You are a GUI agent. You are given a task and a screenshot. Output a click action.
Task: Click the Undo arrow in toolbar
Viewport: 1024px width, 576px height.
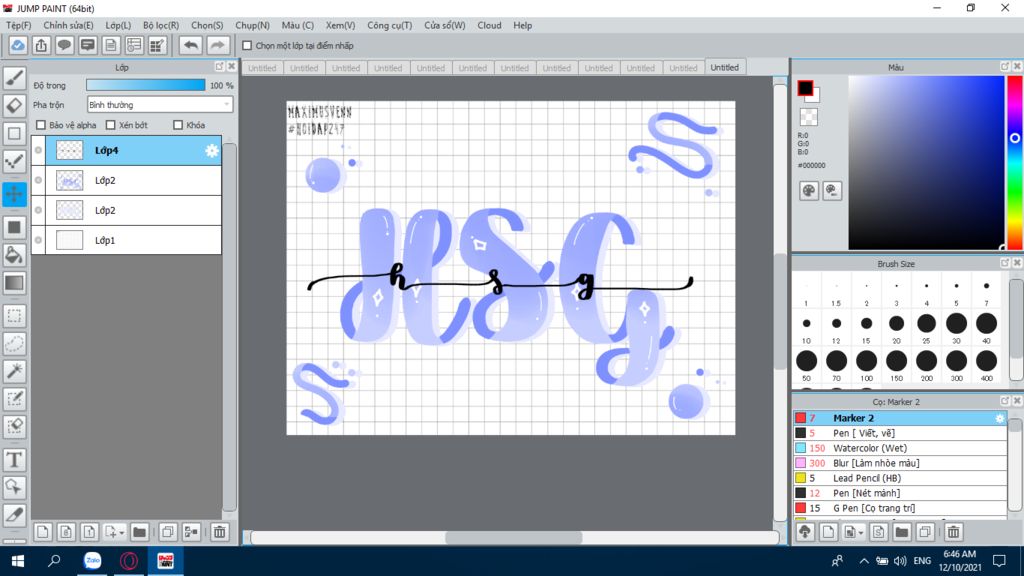191,45
